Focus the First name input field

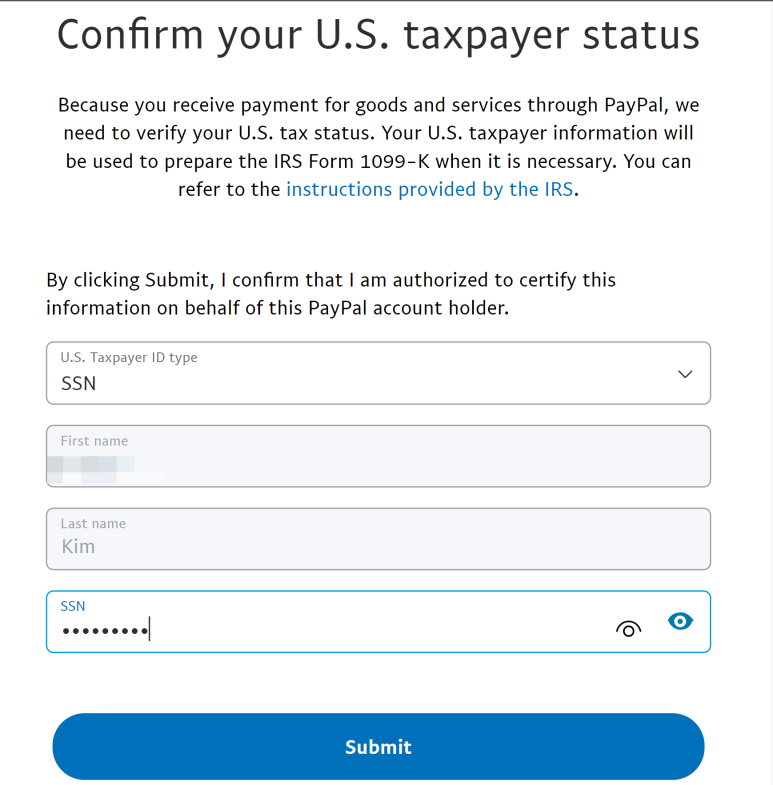click(378, 456)
